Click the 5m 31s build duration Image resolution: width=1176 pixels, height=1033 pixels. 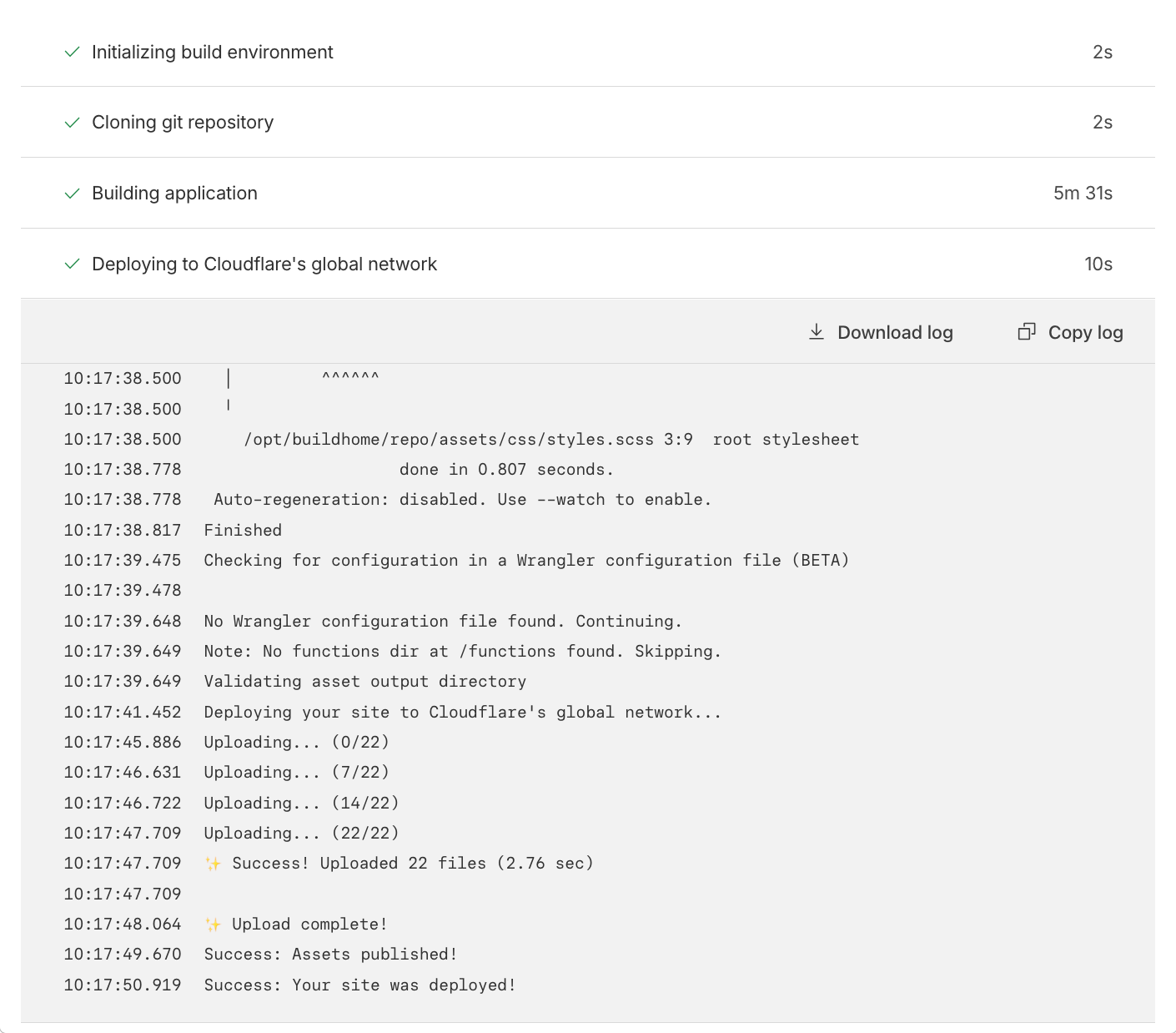(1083, 194)
